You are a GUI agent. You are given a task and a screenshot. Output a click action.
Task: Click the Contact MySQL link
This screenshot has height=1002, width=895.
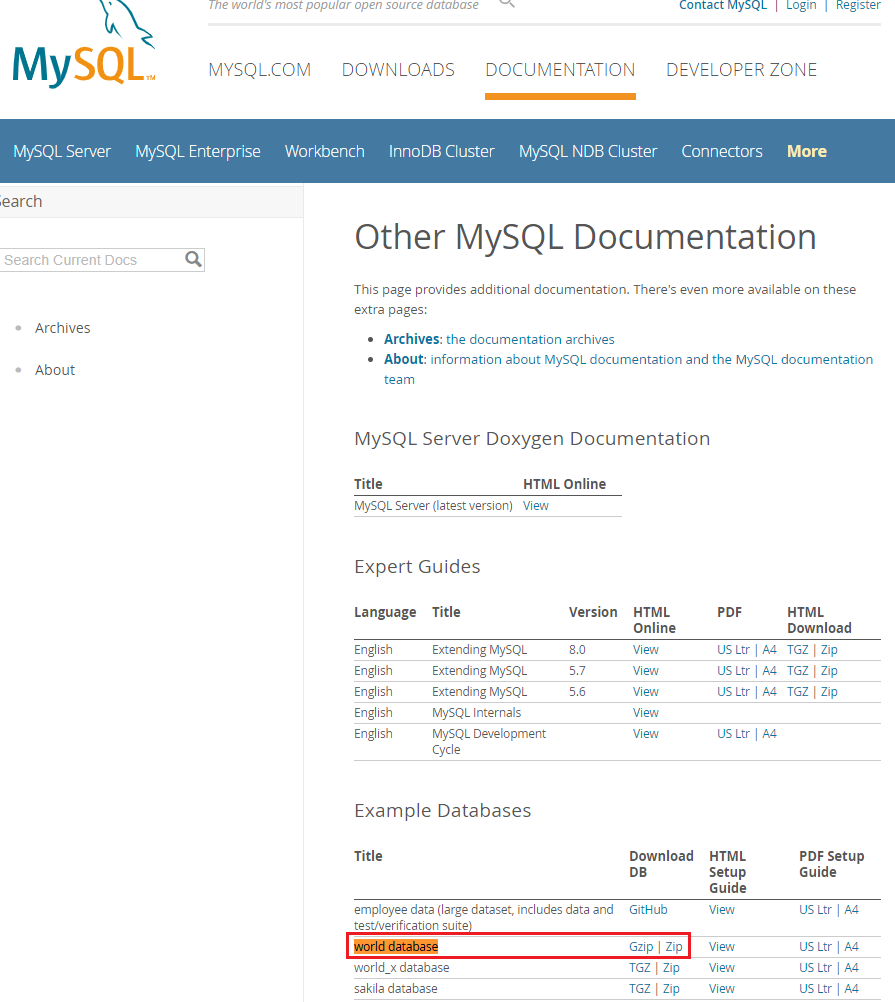[x=723, y=5]
